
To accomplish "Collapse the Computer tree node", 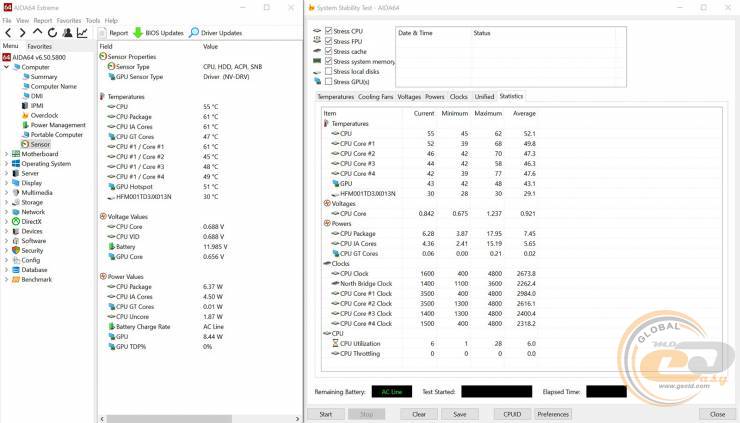I will [x=7, y=67].
